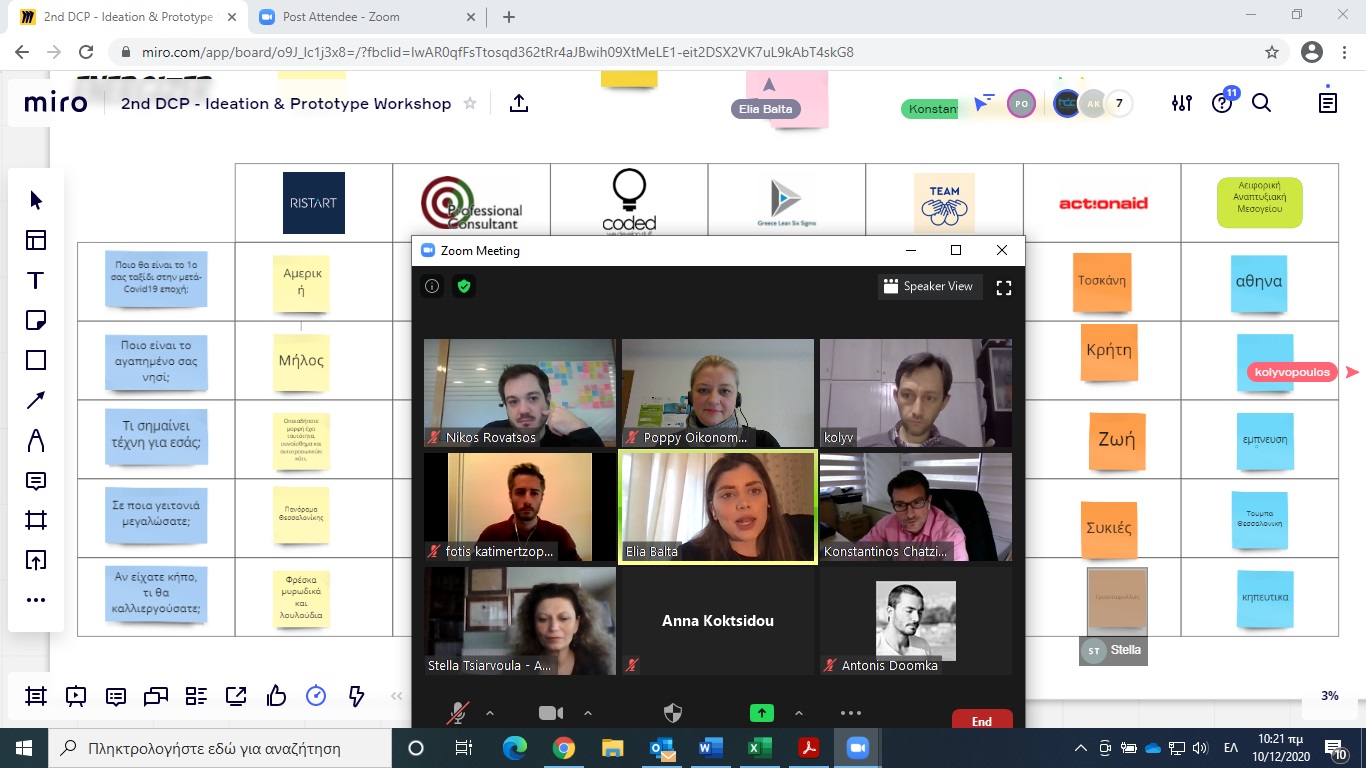Image resolution: width=1366 pixels, height=768 pixels.
Task: Toggle the Zoom video camera
Action: coord(551,712)
